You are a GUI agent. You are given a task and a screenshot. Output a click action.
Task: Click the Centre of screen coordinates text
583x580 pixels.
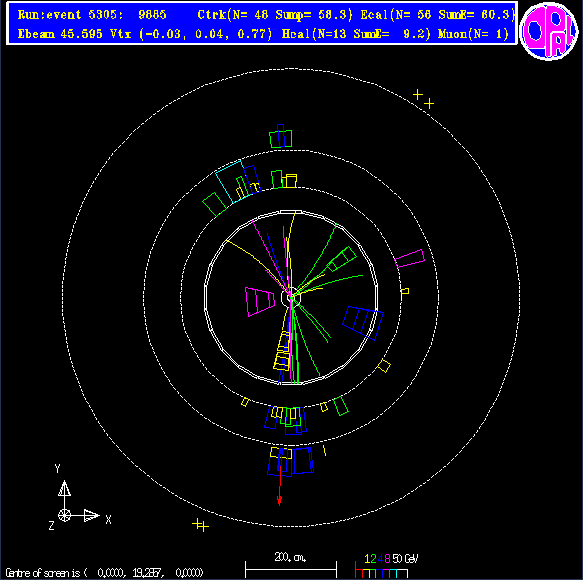104,573
